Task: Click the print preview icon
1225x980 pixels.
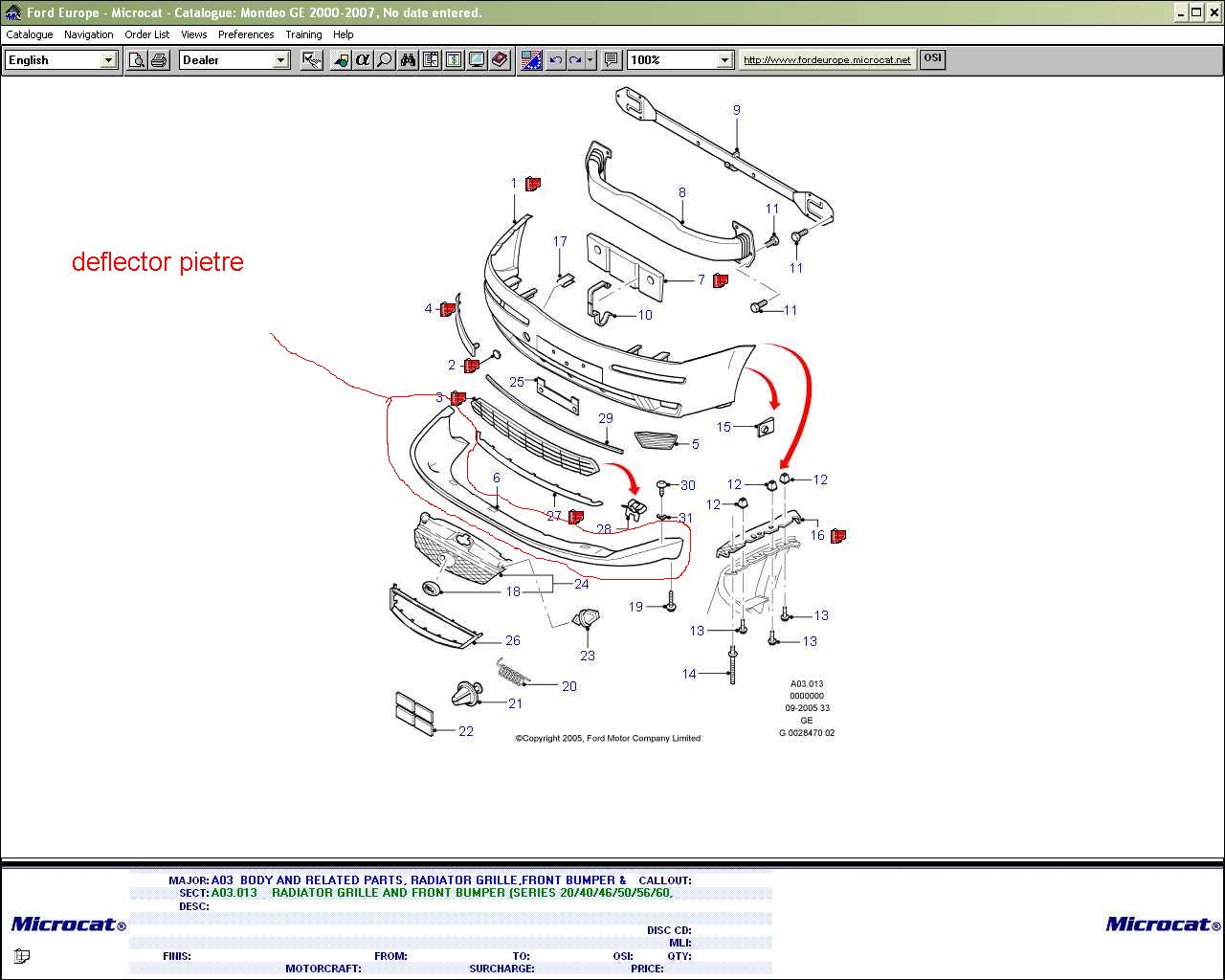Action: [137, 60]
